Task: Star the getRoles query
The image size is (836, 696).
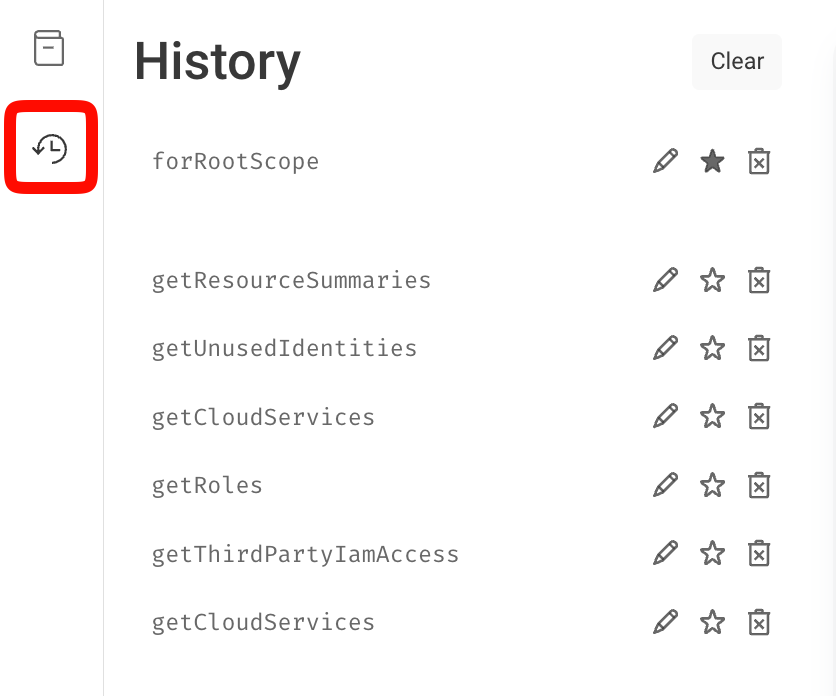Action: point(712,486)
